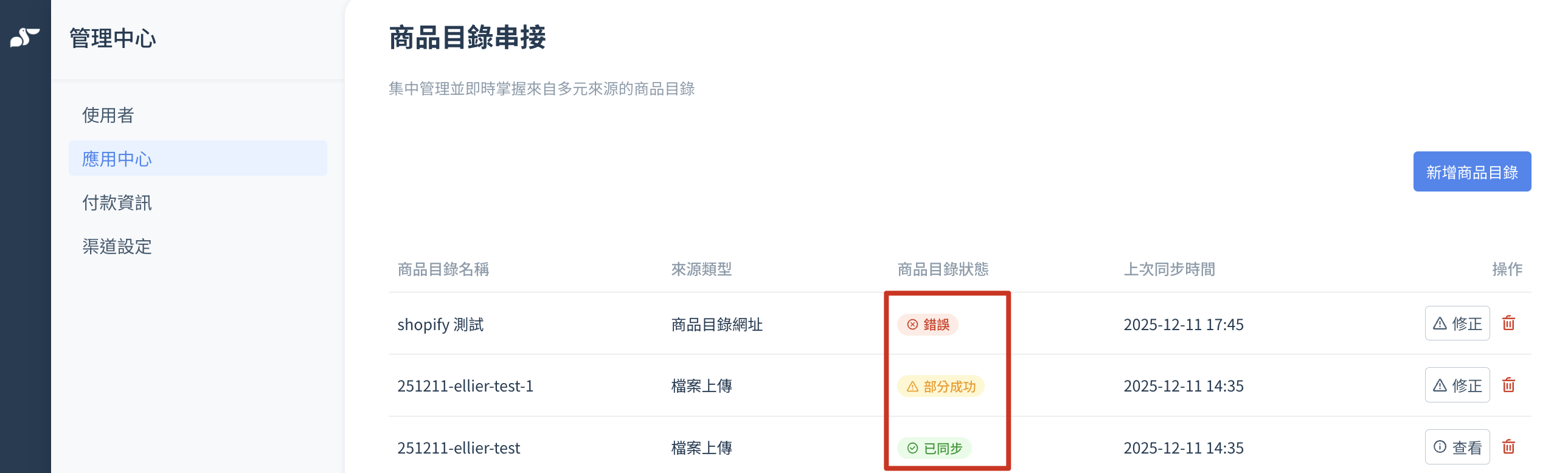Click the 部分成功 warning badge
The width and height of the screenshot is (1568, 473).
click(x=940, y=387)
